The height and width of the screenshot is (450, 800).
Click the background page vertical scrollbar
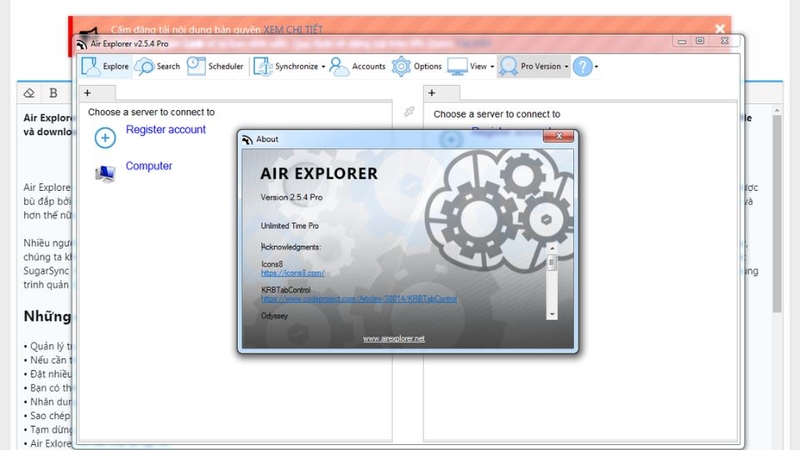coord(777,213)
